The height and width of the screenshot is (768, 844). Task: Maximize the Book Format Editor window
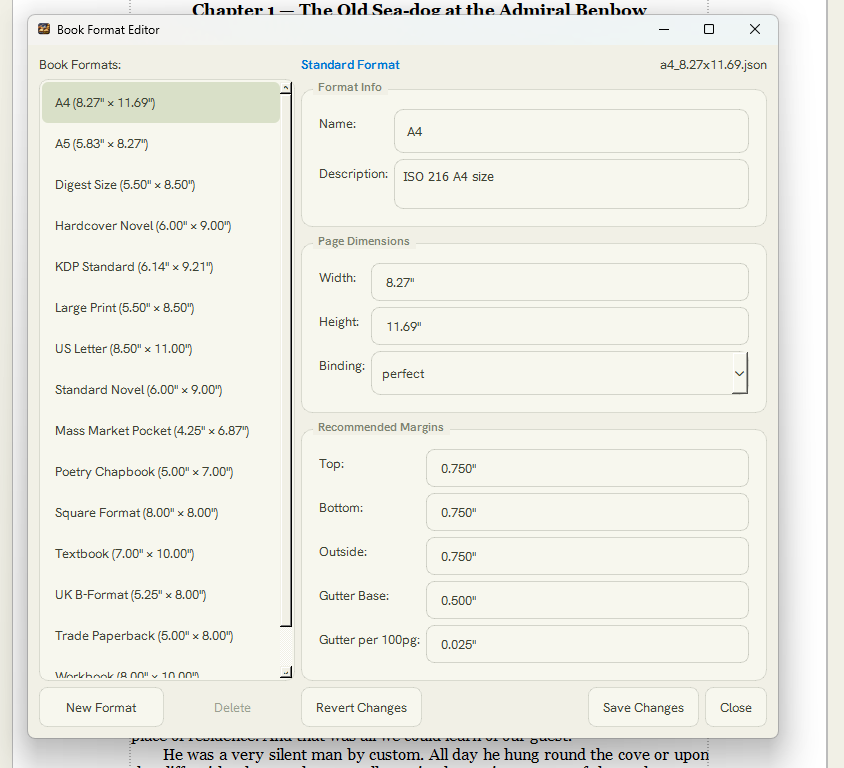709,30
